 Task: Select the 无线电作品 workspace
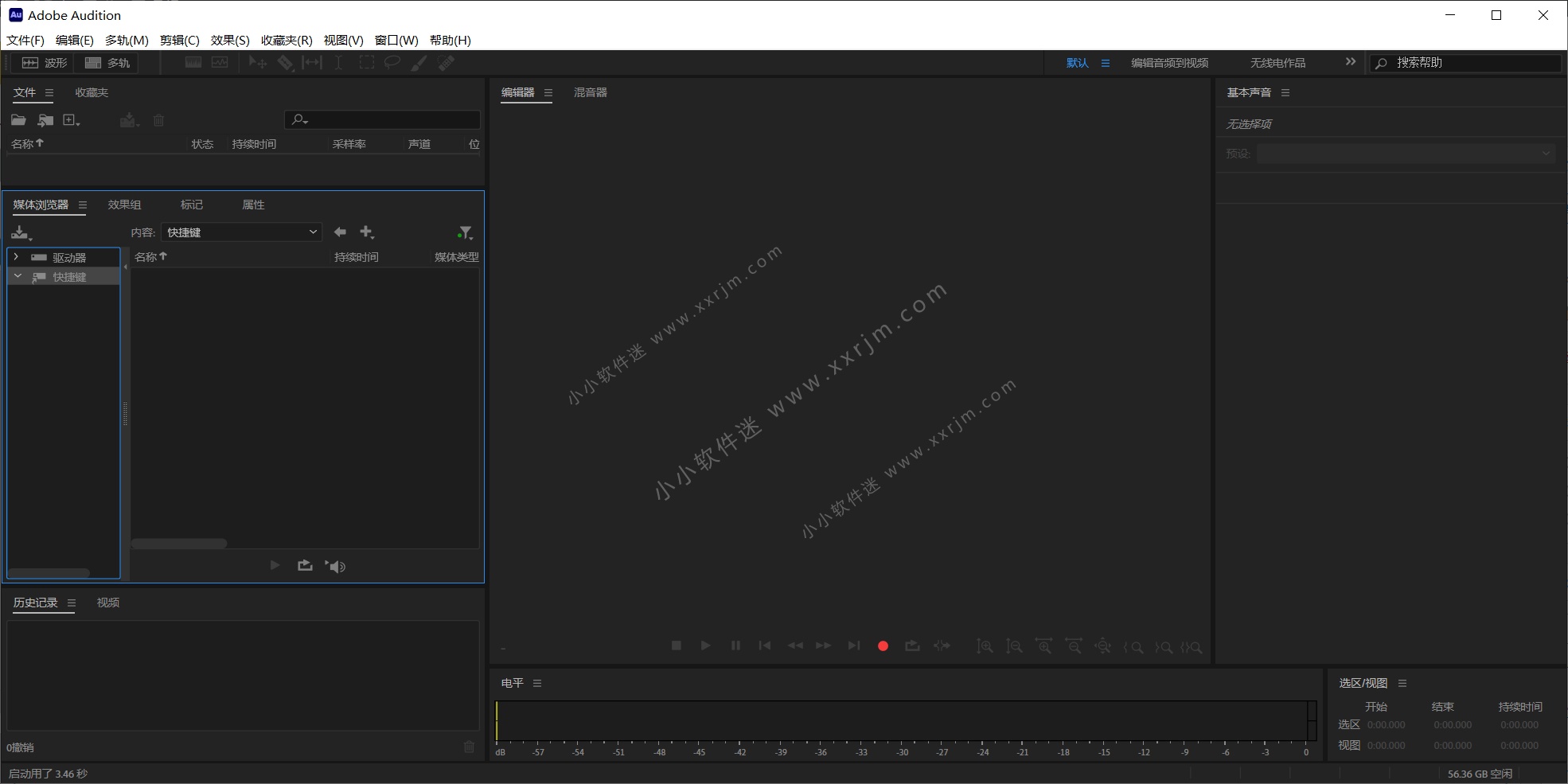coord(1277,63)
